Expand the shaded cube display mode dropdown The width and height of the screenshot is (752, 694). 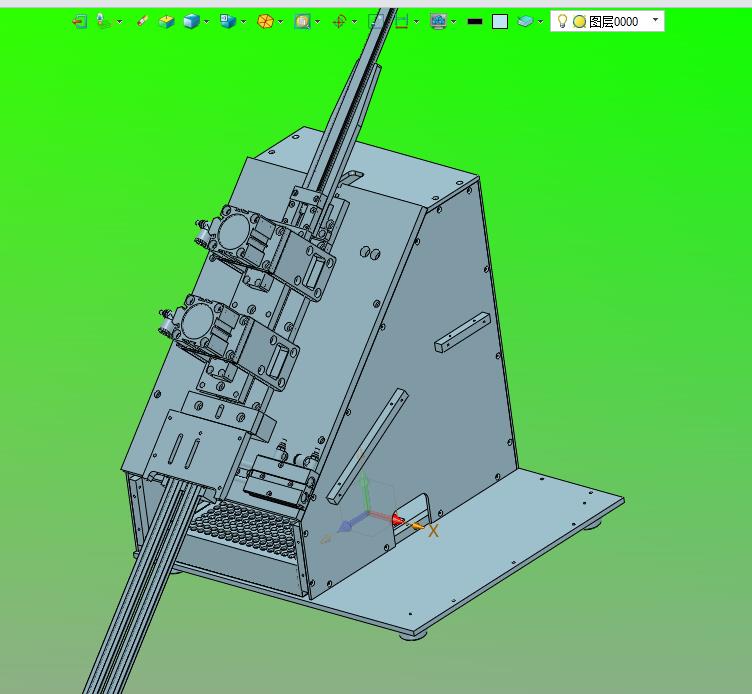coord(207,22)
